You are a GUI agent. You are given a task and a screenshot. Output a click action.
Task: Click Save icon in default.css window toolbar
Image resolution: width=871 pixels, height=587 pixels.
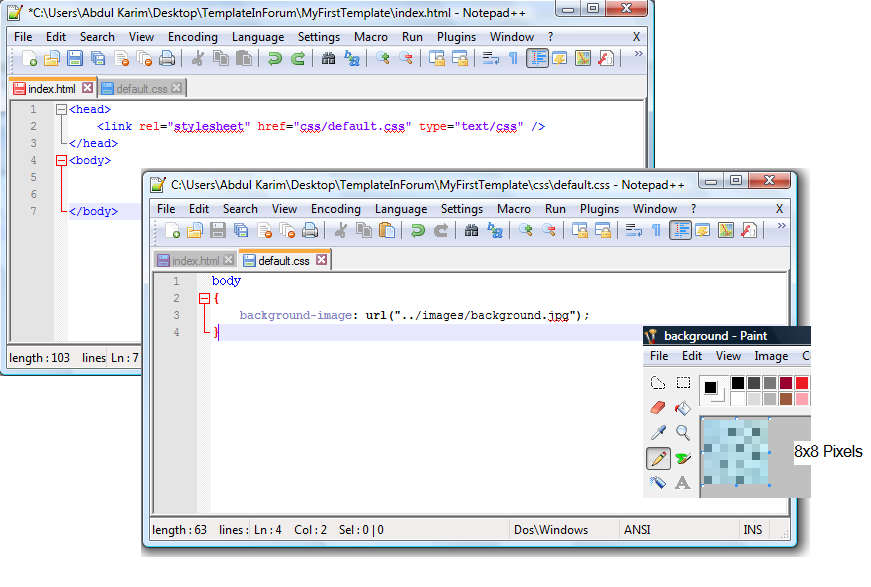[x=217, y=231]
